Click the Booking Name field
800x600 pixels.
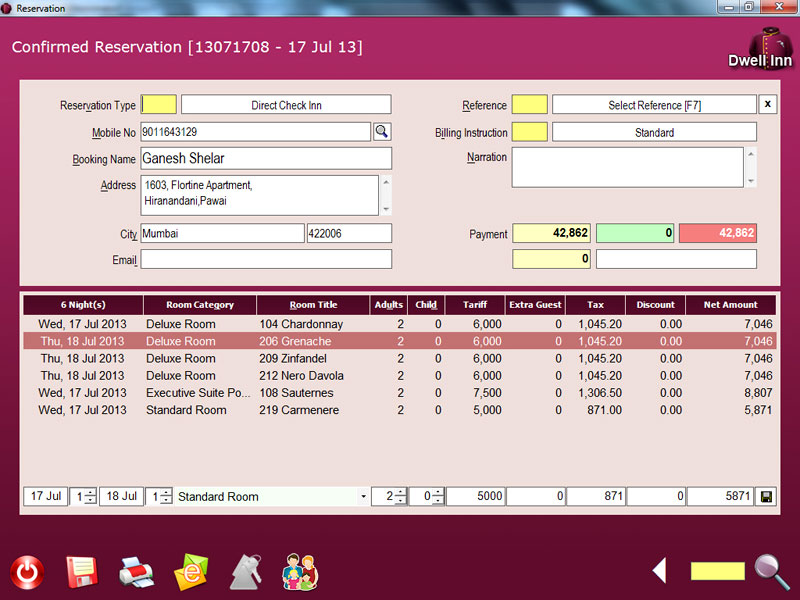pos(265,158)
